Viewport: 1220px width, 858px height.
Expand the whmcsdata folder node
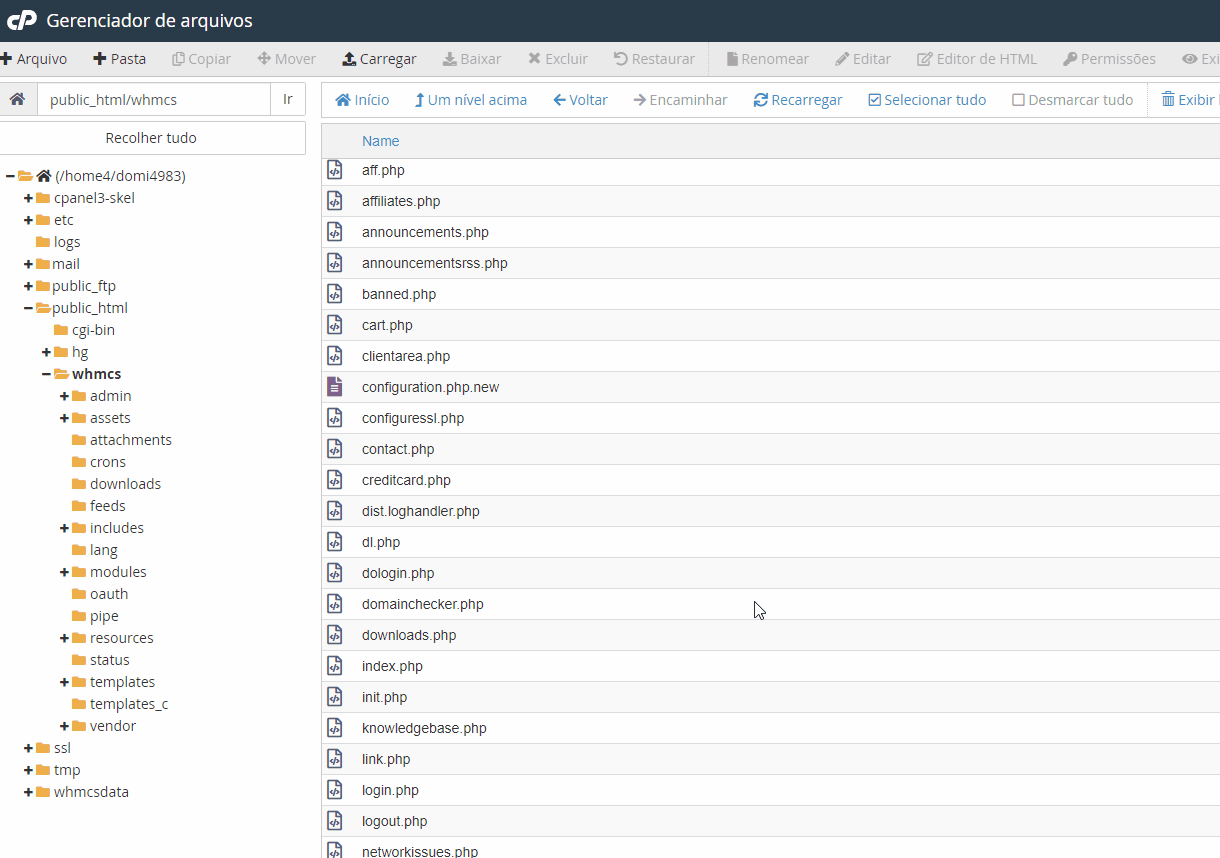(x=28, y=792)
